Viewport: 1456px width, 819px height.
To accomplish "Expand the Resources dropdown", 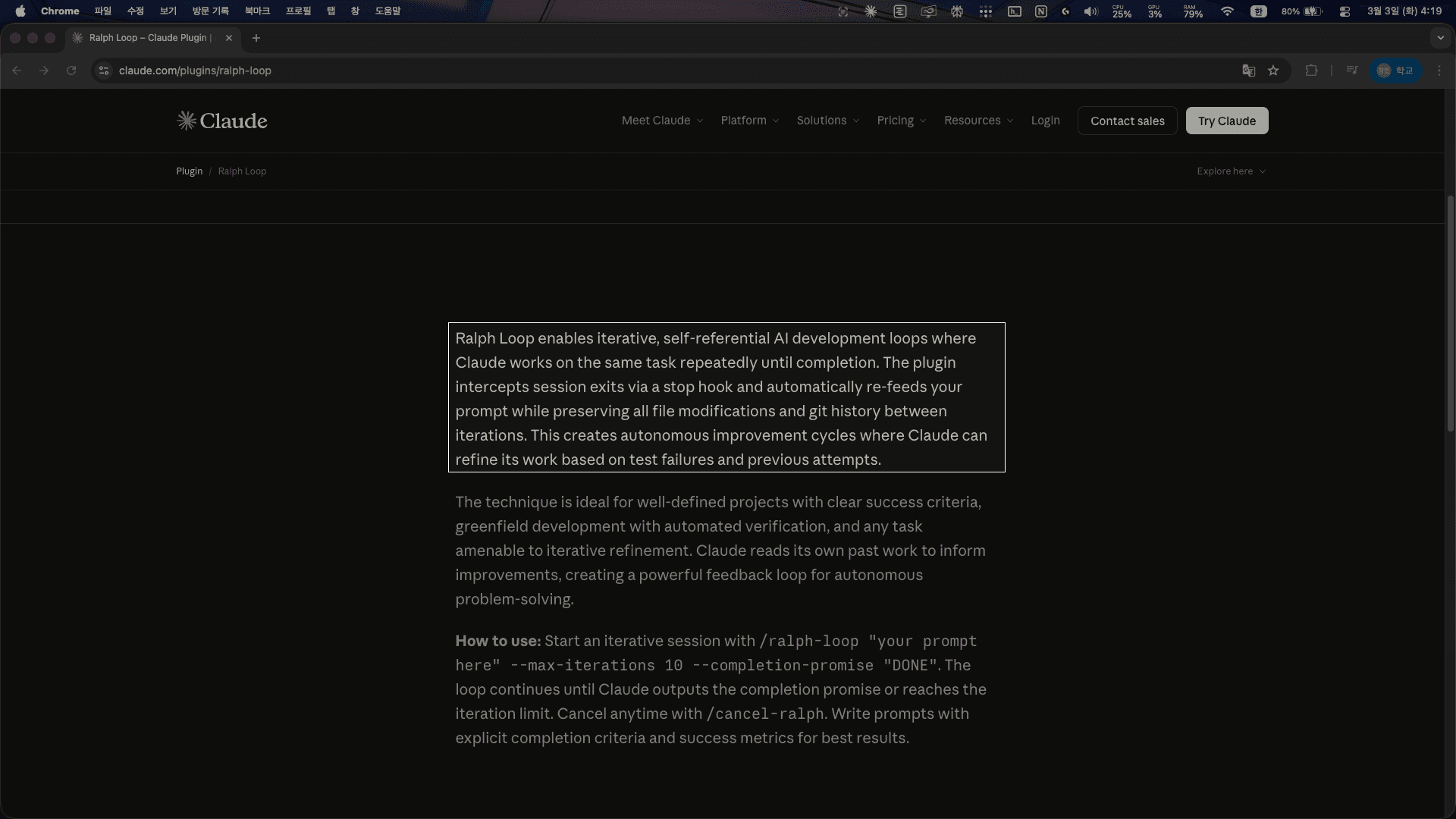I will coord(977,120).
